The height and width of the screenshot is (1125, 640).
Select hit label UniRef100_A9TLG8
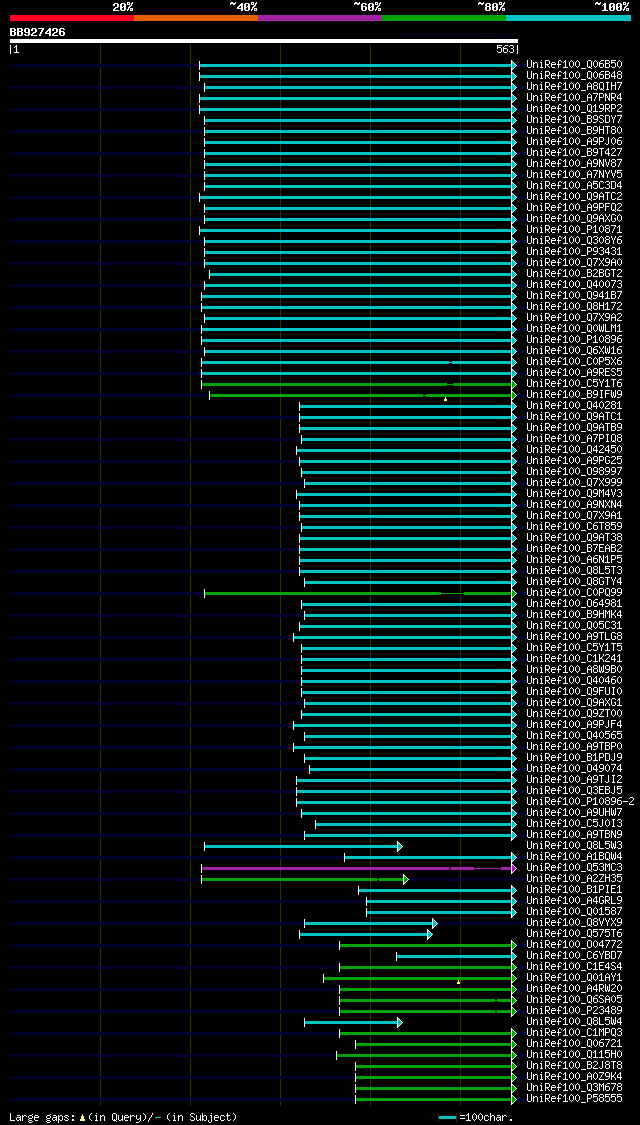tap(574, 638)
